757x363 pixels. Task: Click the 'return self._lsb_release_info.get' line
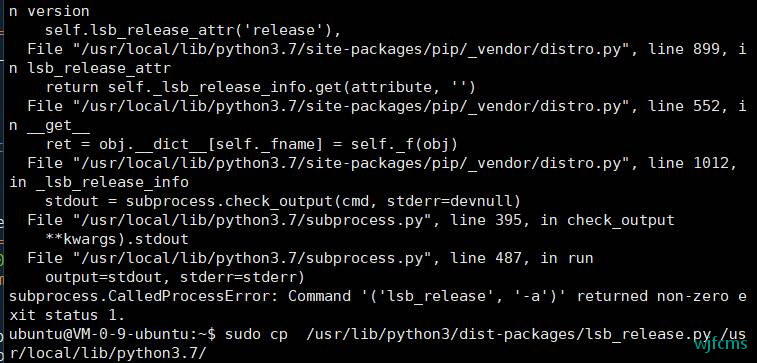(260, 87)
